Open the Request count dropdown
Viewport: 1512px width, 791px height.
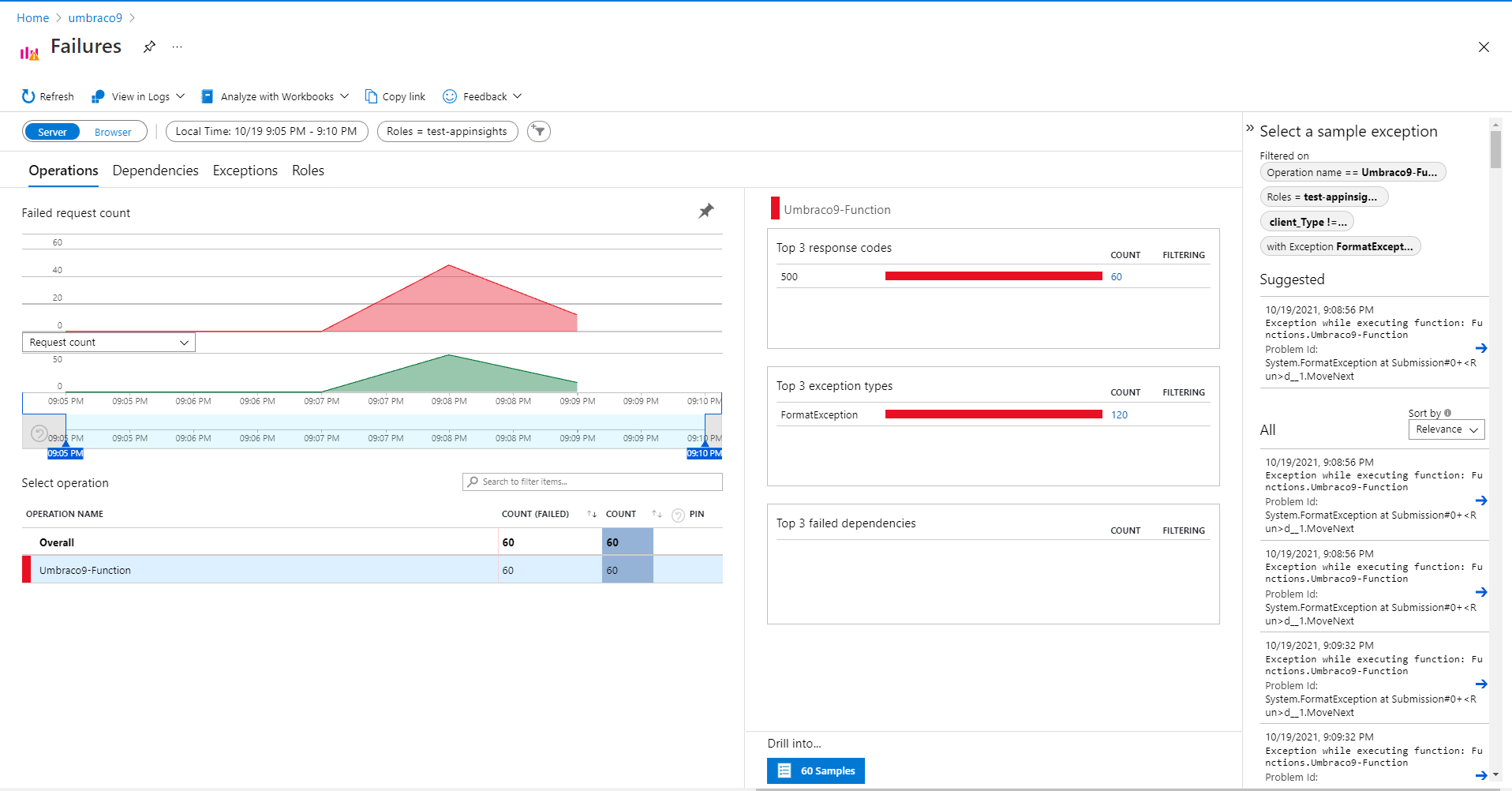coord(109,342)
